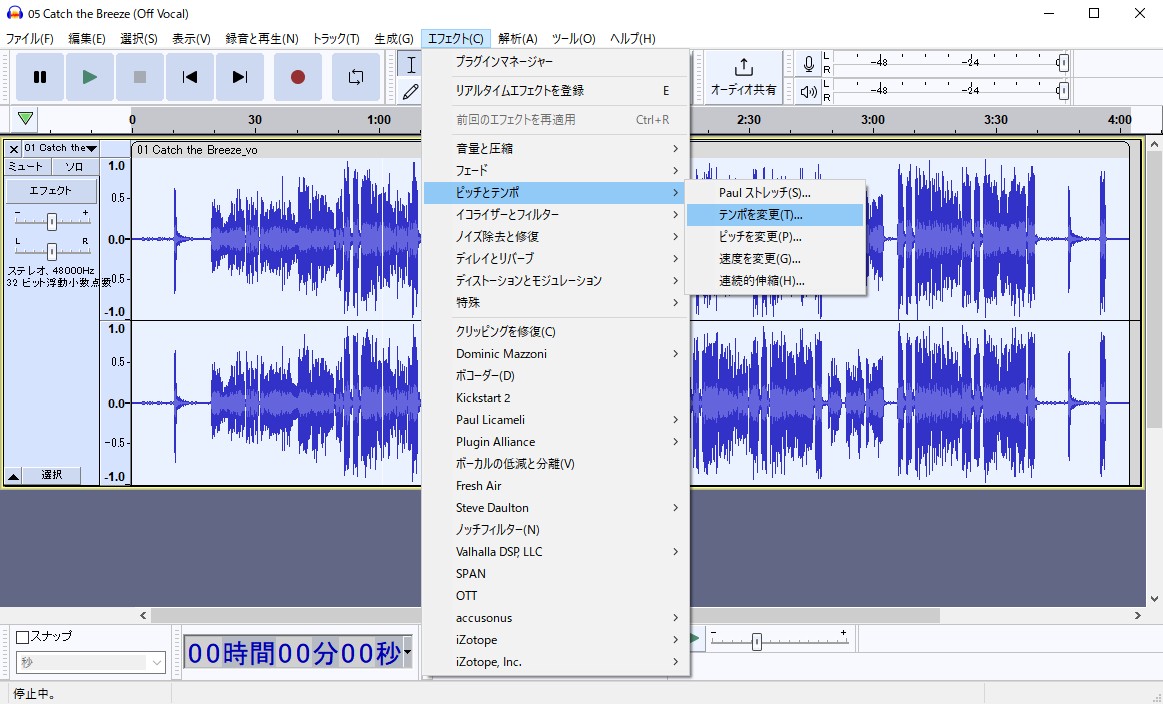The width and height of the screenshot is (1163, 704).
Task: Start playback with the green Play button
Action: click(x=90, y=77)
